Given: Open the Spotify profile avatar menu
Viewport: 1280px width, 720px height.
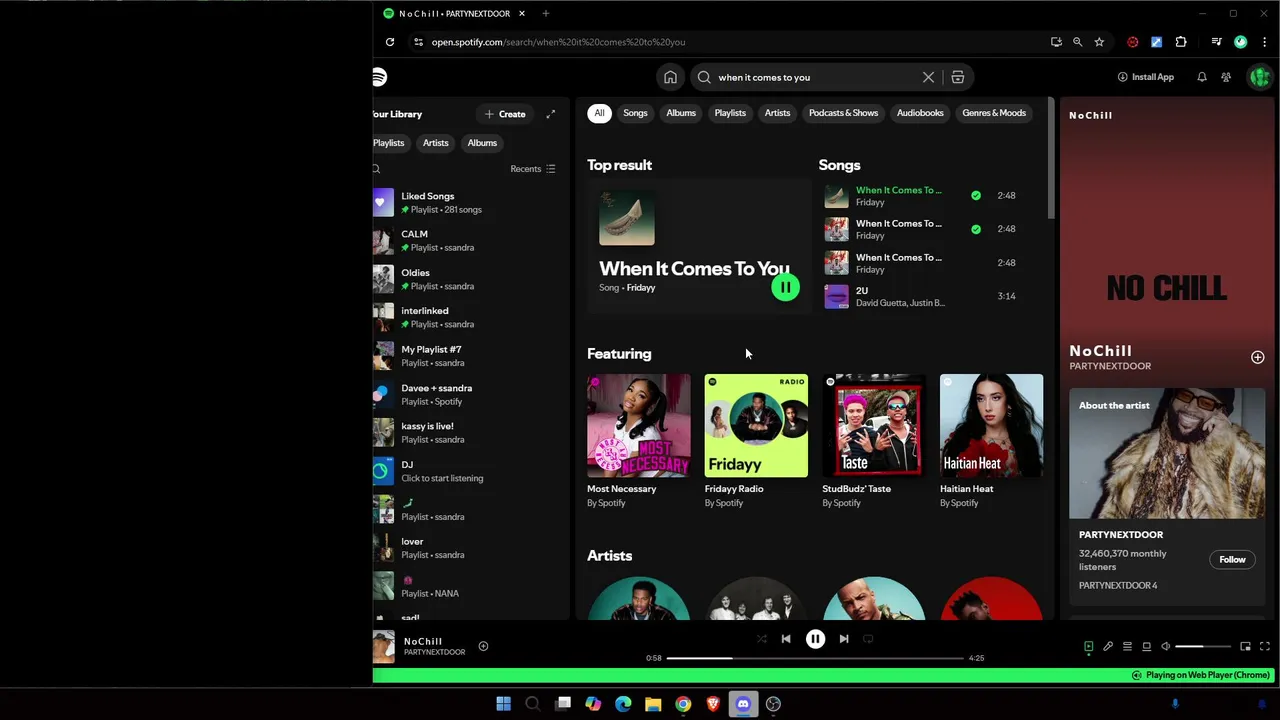Looking at the screenshot, I should (1259, 77).
